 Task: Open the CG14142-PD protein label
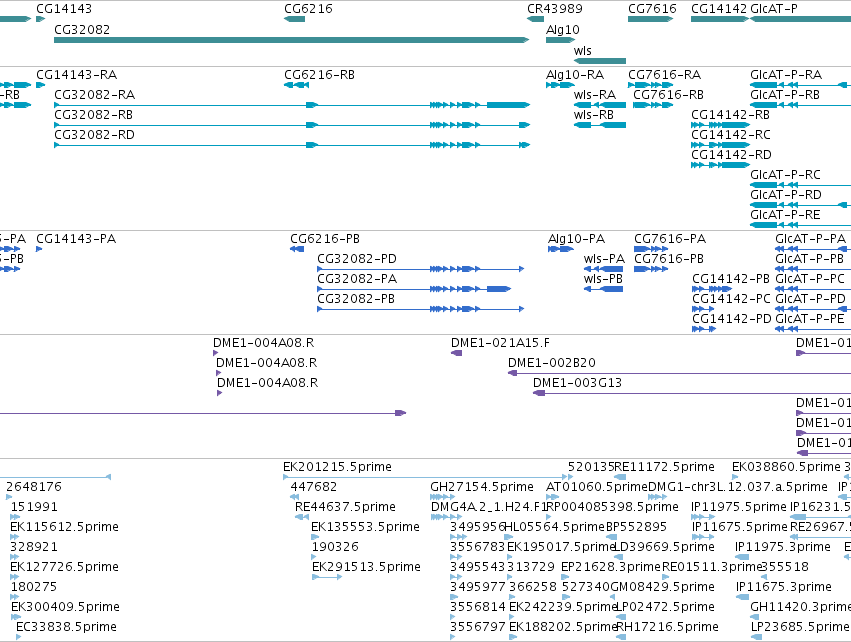732,320
